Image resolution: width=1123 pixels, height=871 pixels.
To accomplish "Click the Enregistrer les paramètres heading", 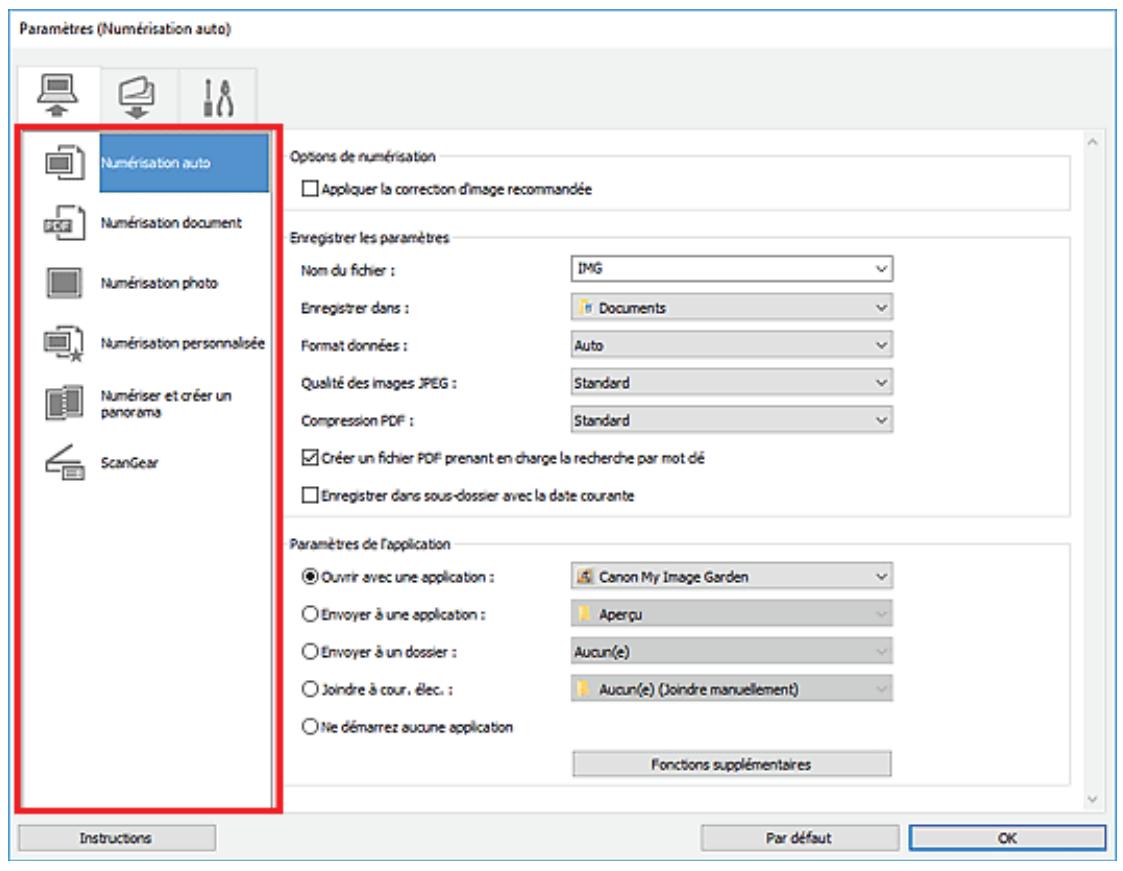I will [x=370, y=238].
